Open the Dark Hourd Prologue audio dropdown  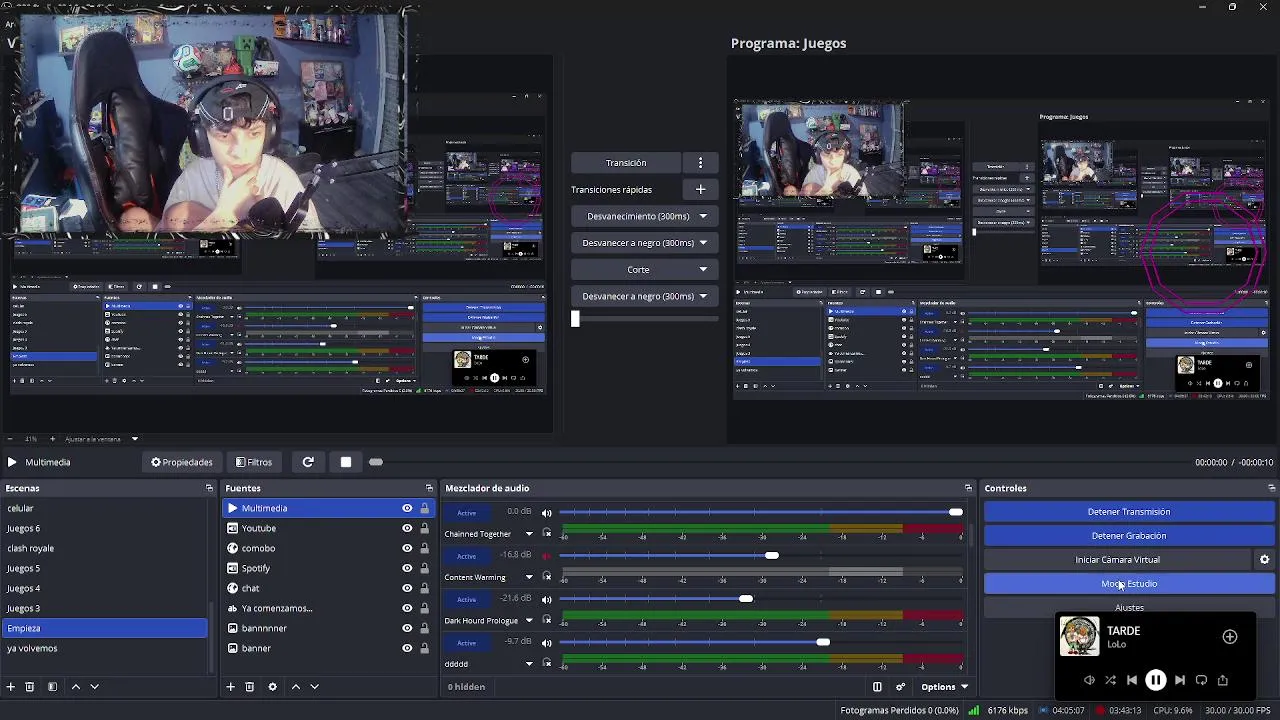click(529, 620)
